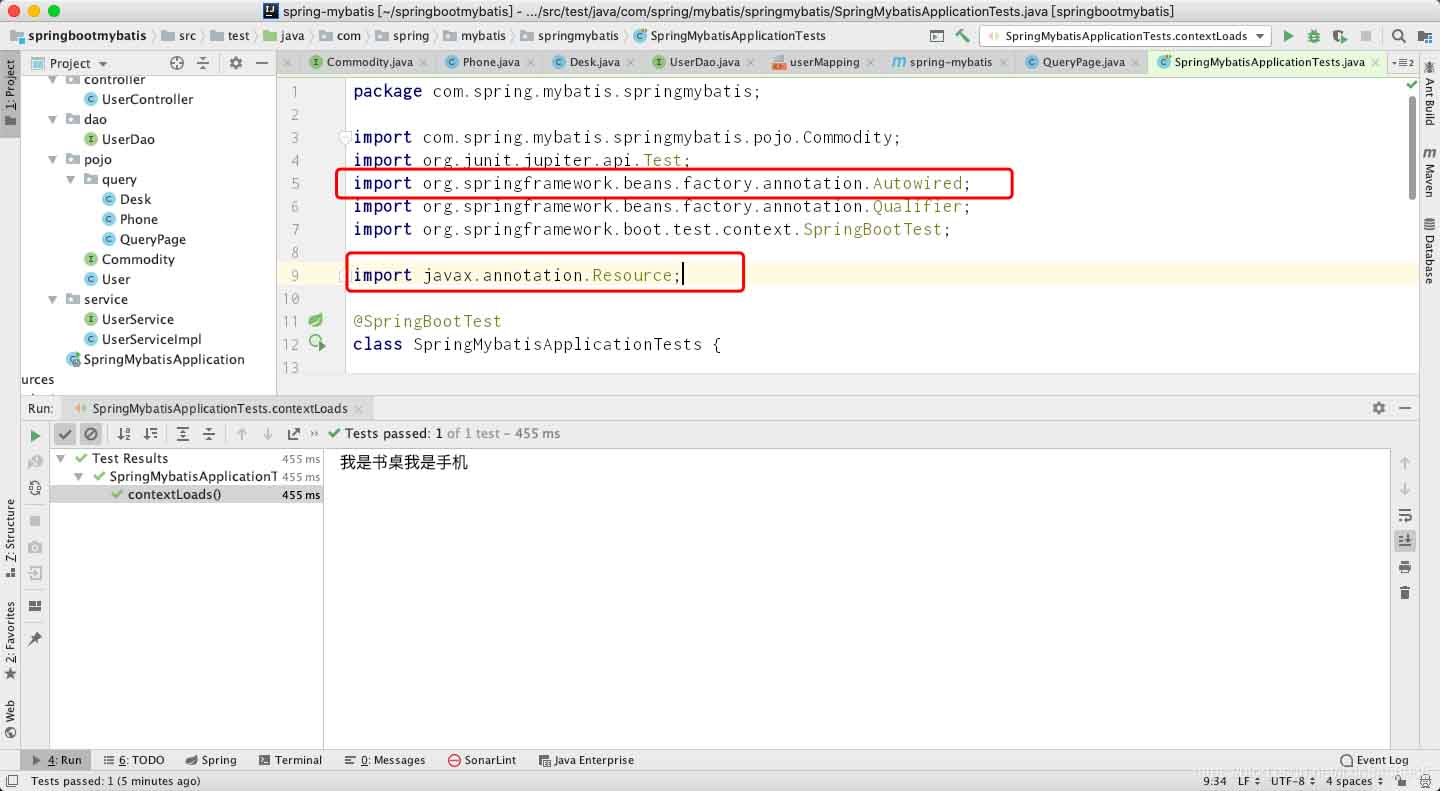Image resolution: width=1440 pixels, height=791 pixels.
Task: Toggle scroll to end in console
Action: (1405, 540)
